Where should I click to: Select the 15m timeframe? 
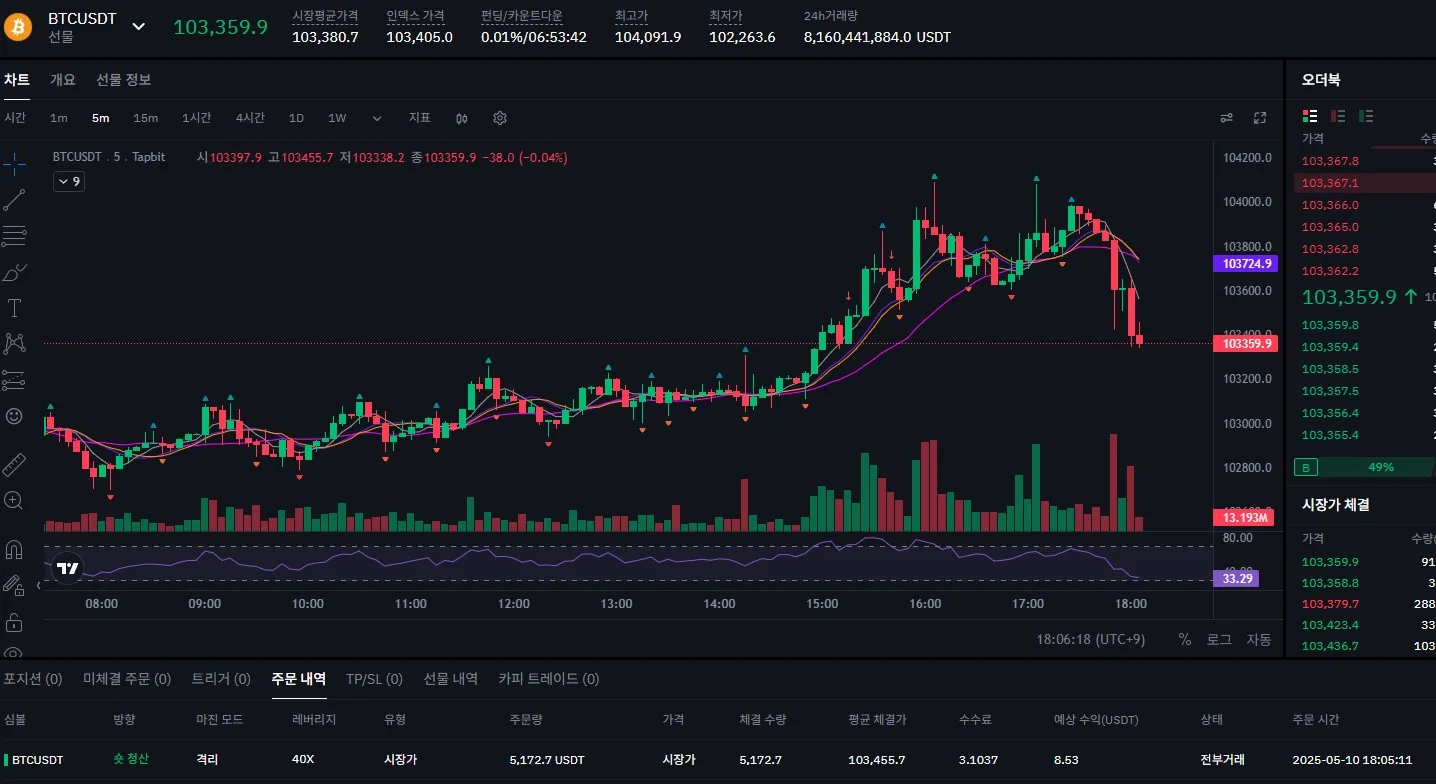(146, 118)
